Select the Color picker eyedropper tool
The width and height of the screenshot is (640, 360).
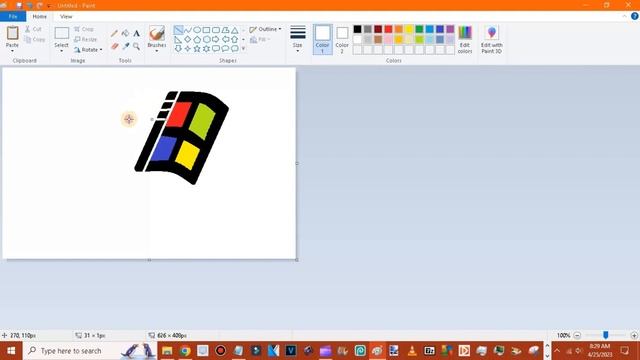coord(125,46)
